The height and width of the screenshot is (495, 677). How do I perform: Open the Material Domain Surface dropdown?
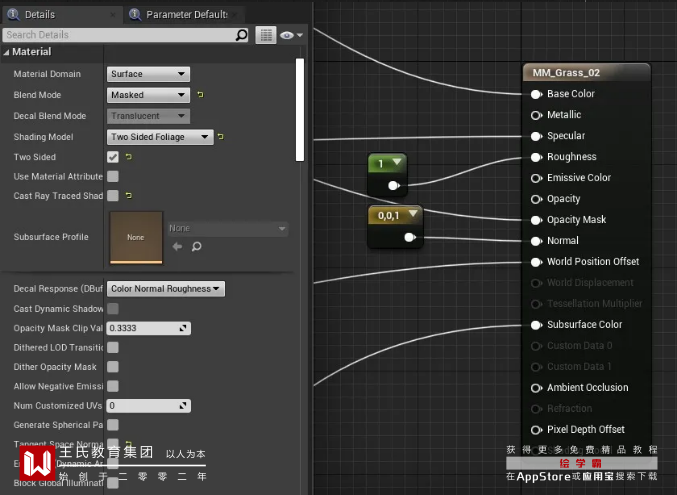148,74
